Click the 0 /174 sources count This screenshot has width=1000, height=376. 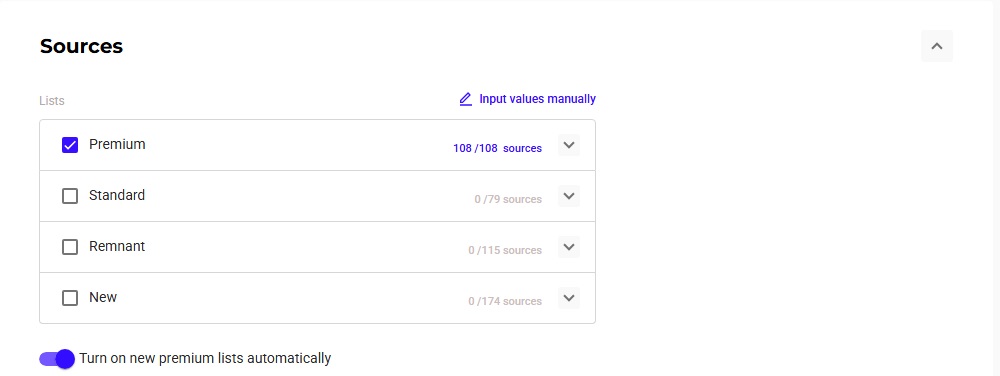(505, 301)
